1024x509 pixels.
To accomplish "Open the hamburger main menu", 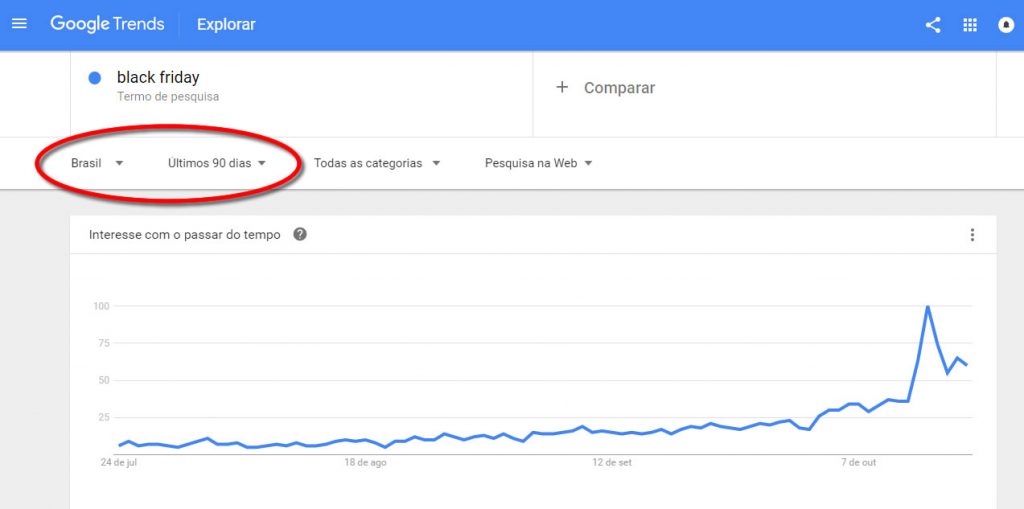I will pos(19,24).
